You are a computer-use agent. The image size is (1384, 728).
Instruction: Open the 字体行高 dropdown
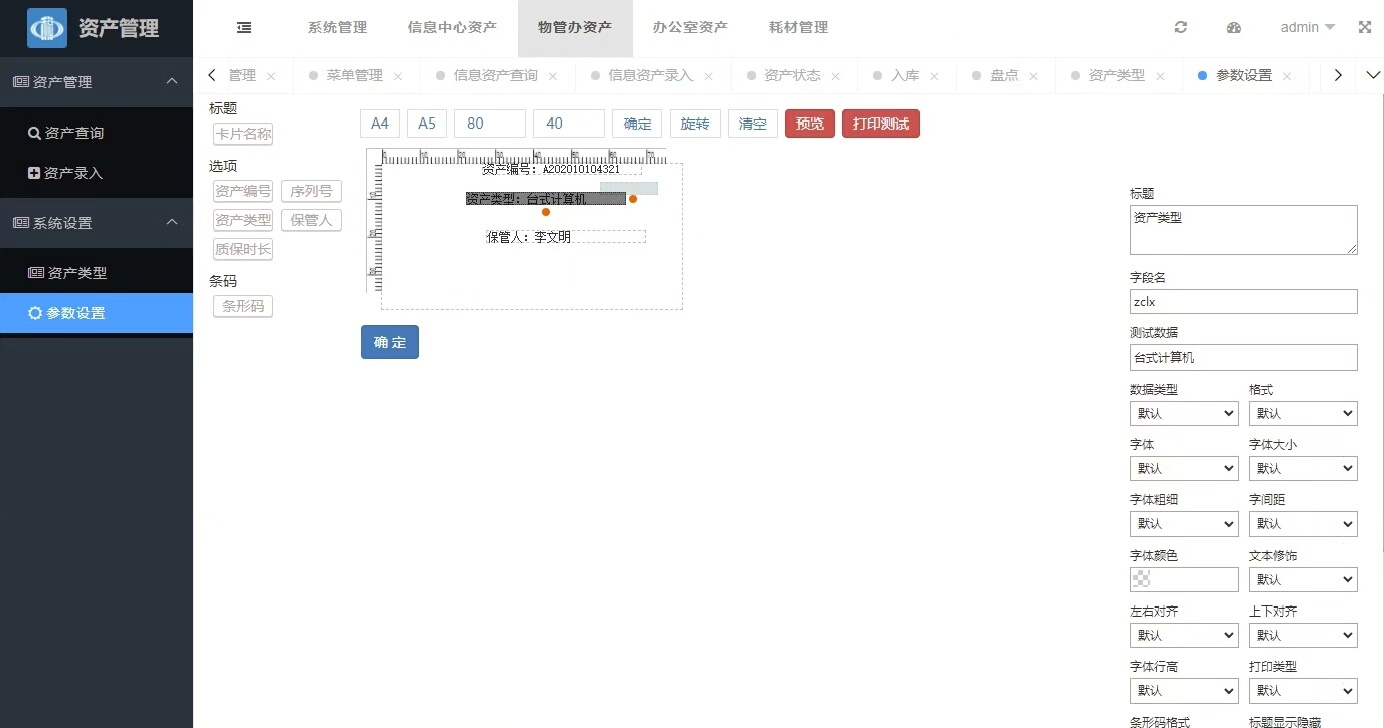coord(1184,690)
